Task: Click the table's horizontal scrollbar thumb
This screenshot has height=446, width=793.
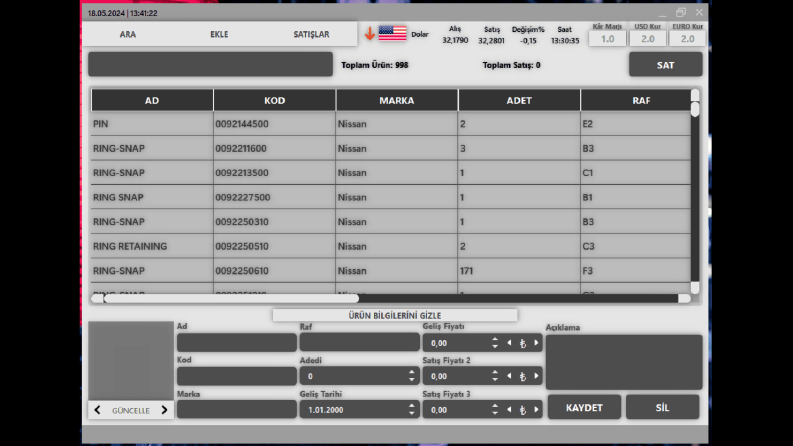Action: click(x=231, y=298)
